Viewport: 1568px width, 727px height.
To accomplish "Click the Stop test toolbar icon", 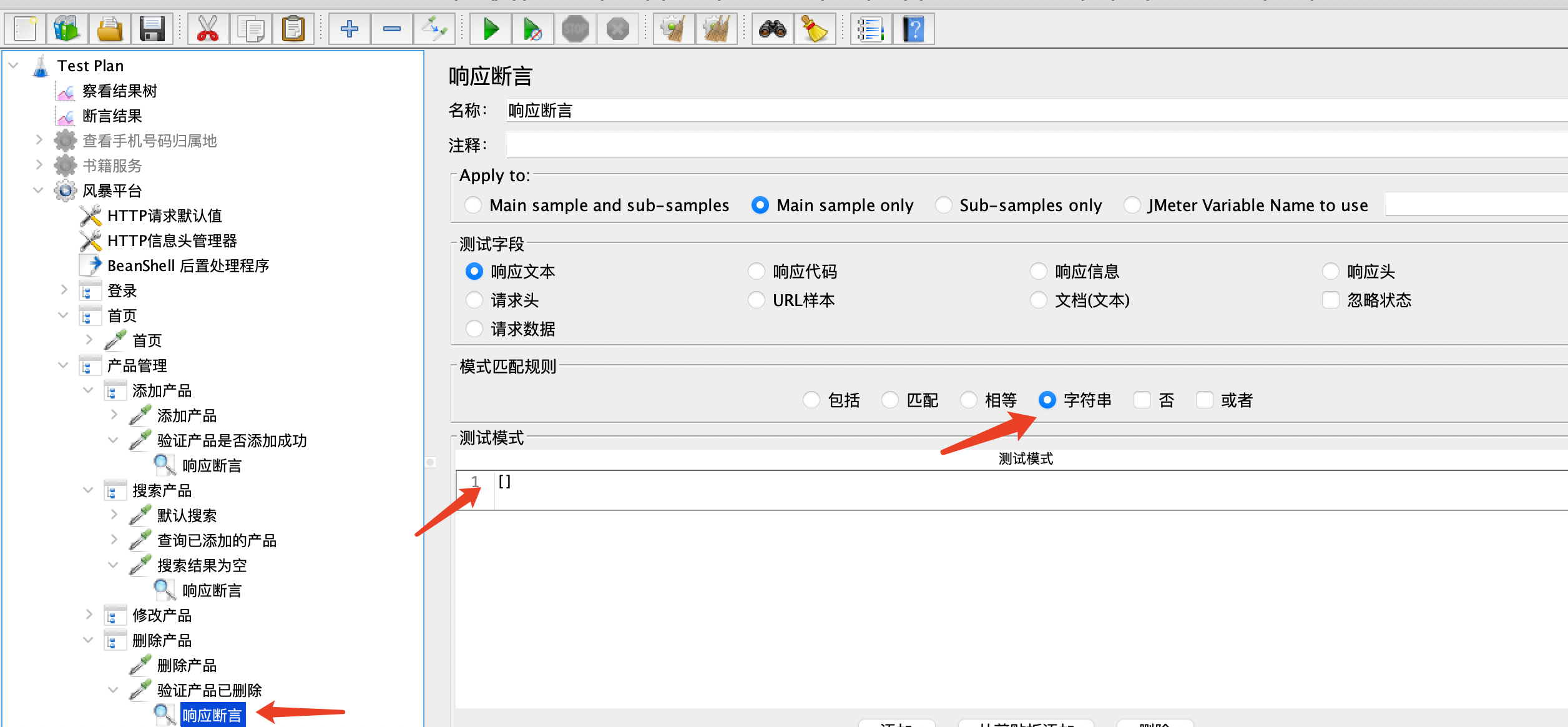I will point(575,29).
